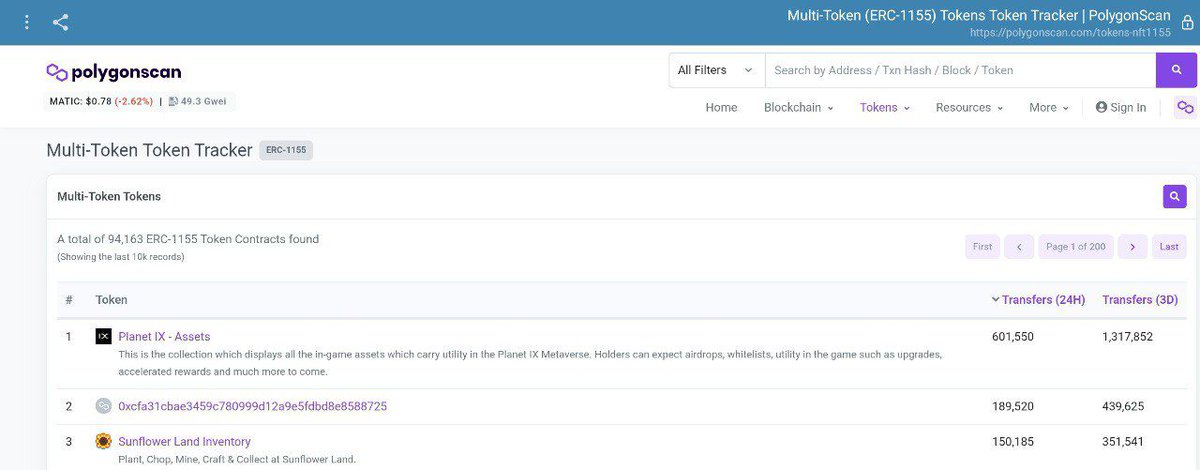Go to next page arrow

pos(1133,246)
